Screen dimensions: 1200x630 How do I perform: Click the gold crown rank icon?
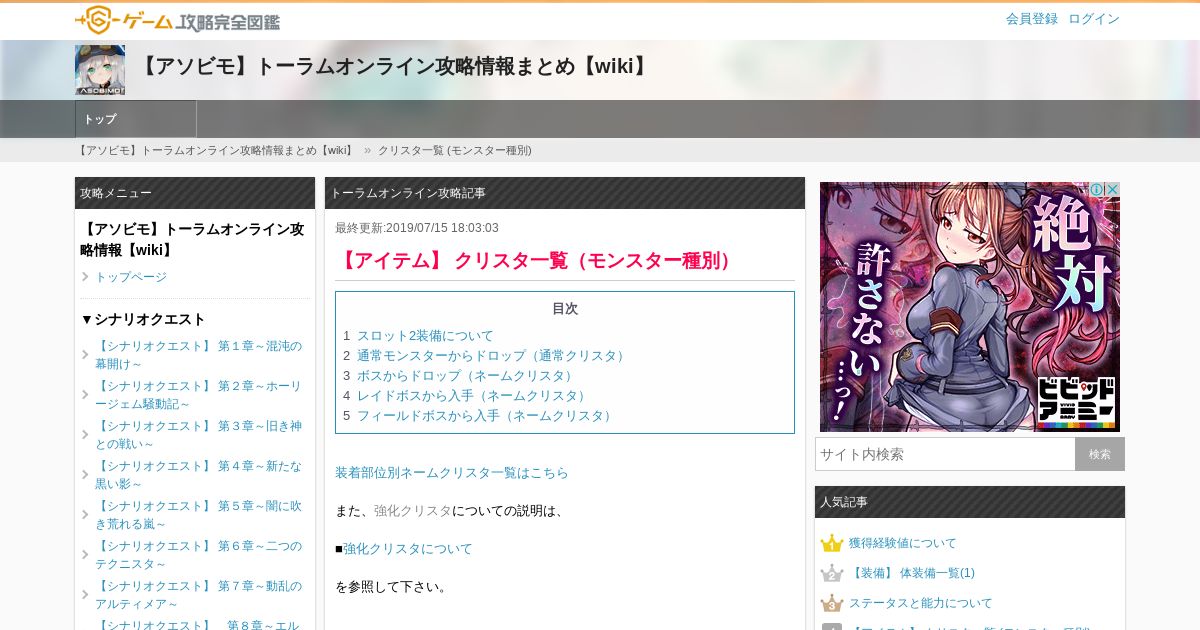coord(832,543)
